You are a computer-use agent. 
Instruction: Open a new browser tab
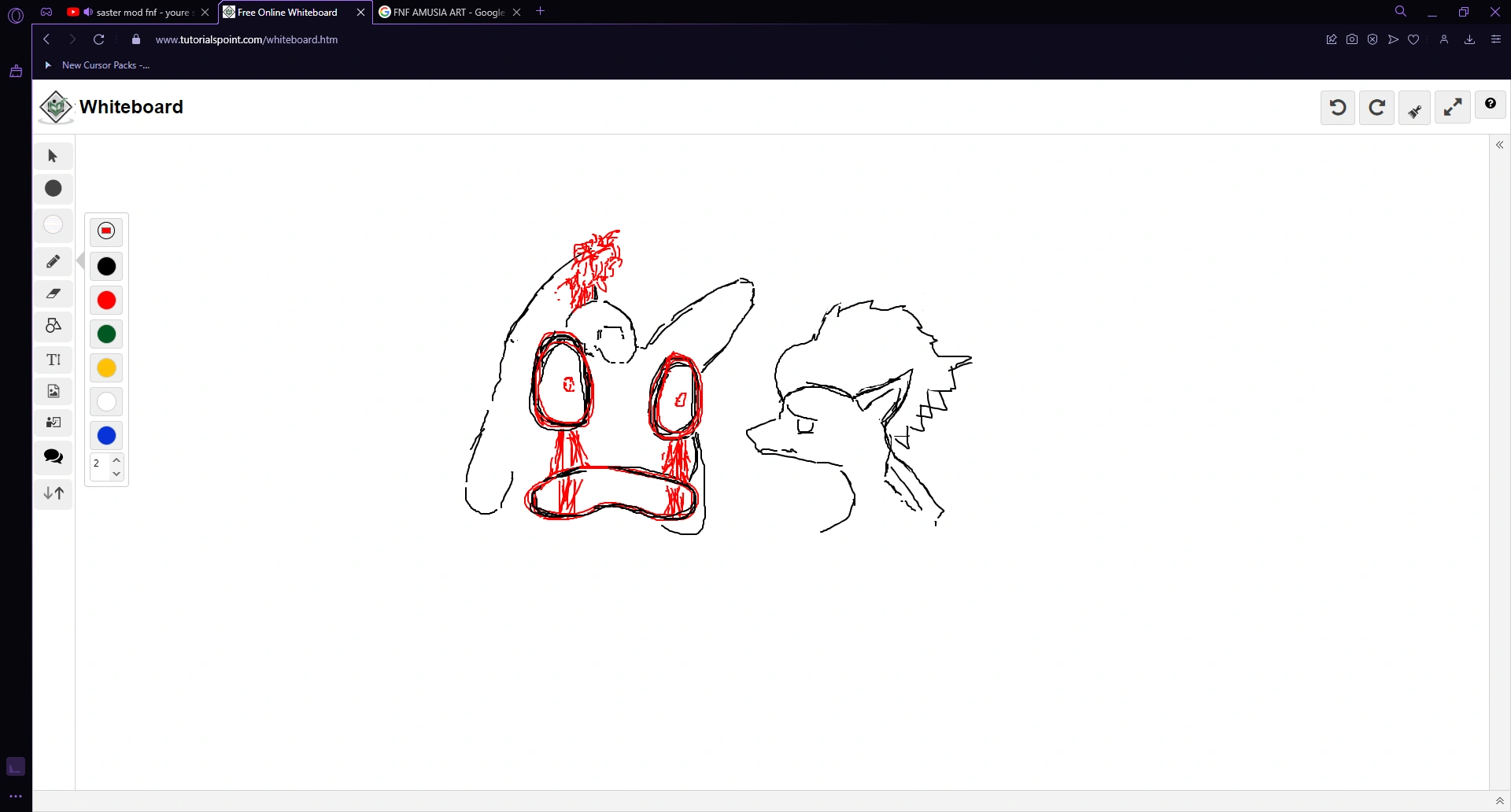tap(541, 12)
